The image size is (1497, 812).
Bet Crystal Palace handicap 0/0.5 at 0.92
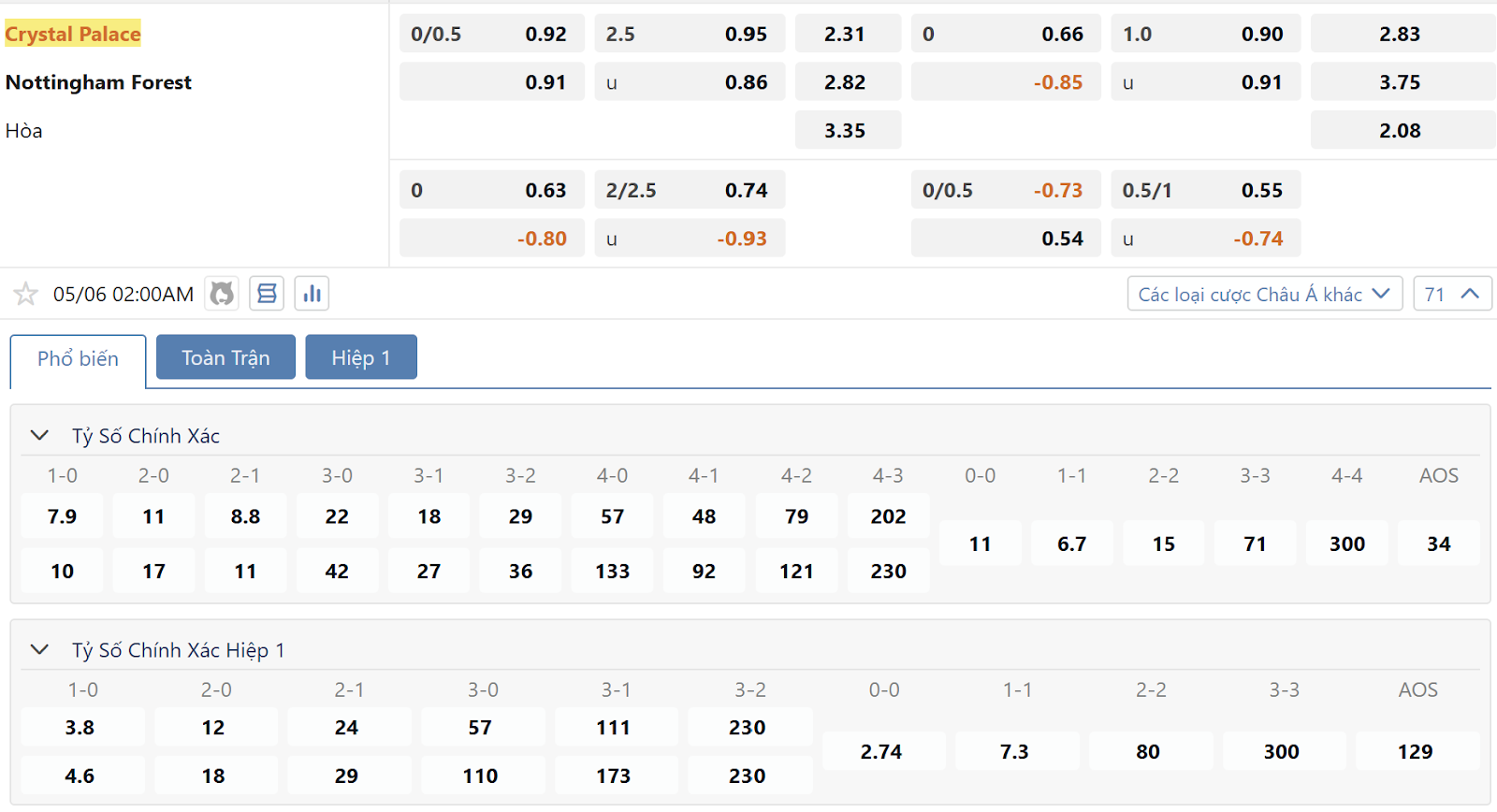[x=491, y=34]
